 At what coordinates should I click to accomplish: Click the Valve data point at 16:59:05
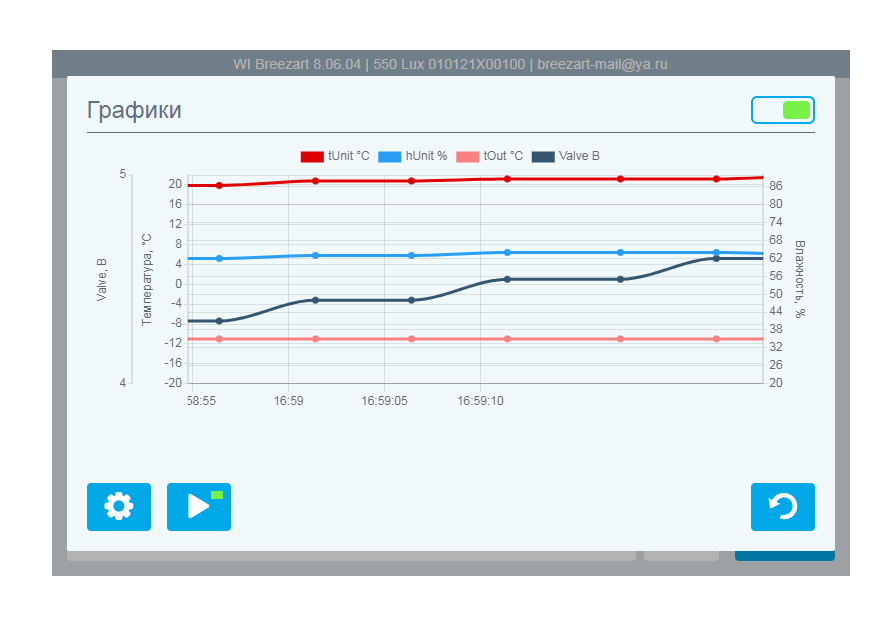(411, 300)
